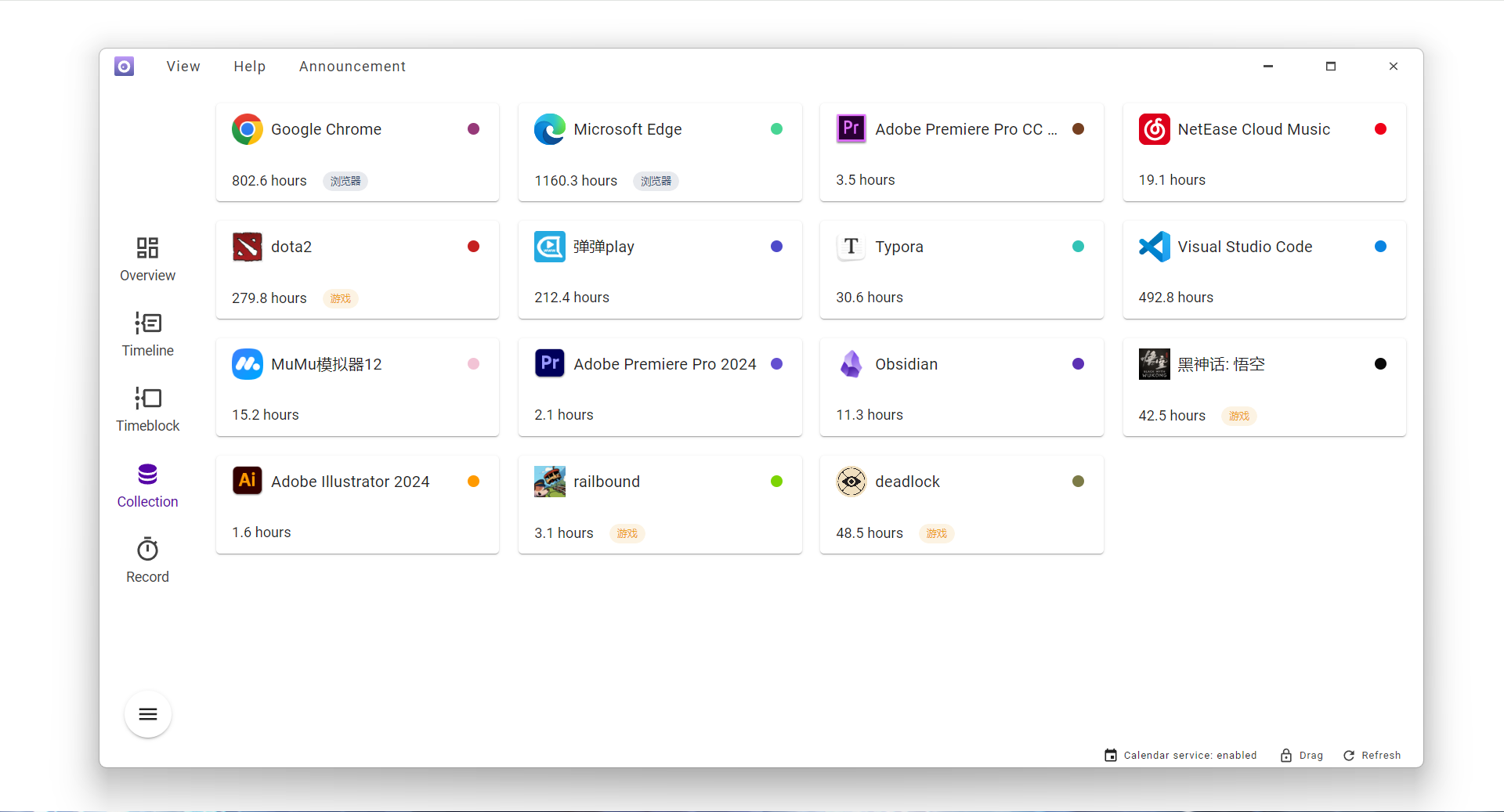
Task: Toggle the Drag lock icon
Action: point(1286,756)
